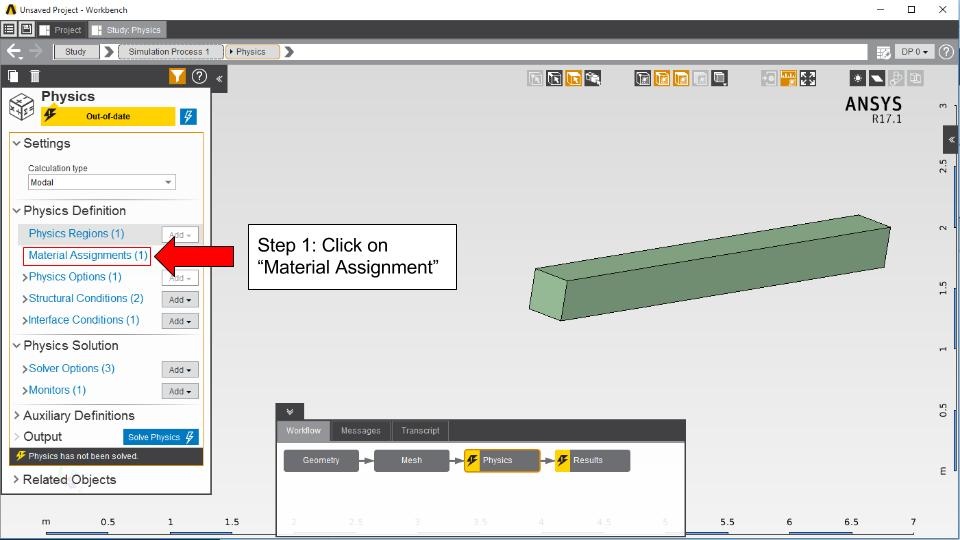Click the multi-body selection icon
960x540 pixels.
coord(593,78)
